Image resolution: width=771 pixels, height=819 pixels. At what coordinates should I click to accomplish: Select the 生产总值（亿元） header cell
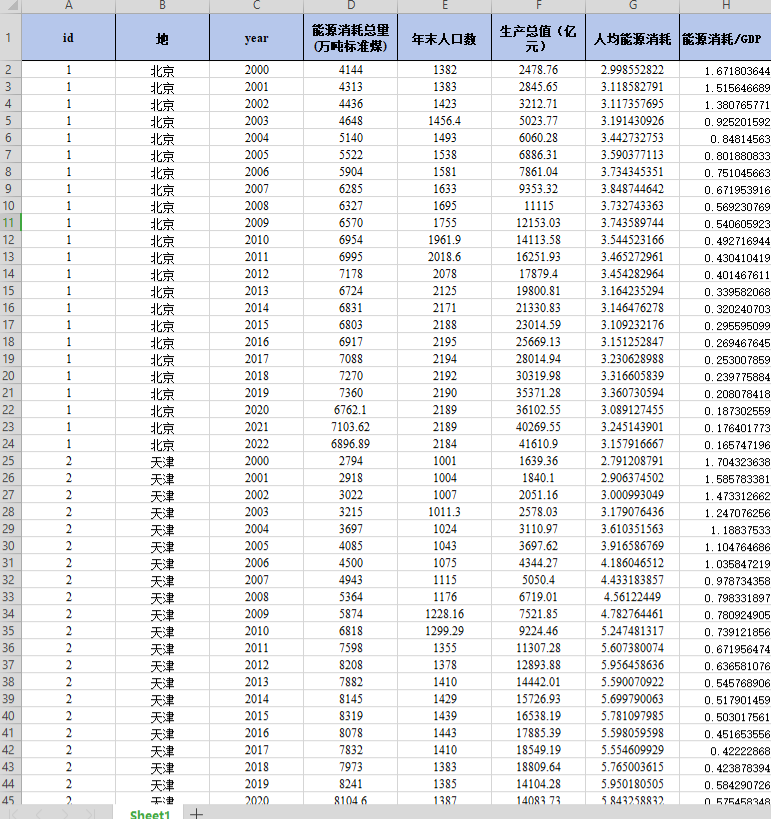coord(539,37)
